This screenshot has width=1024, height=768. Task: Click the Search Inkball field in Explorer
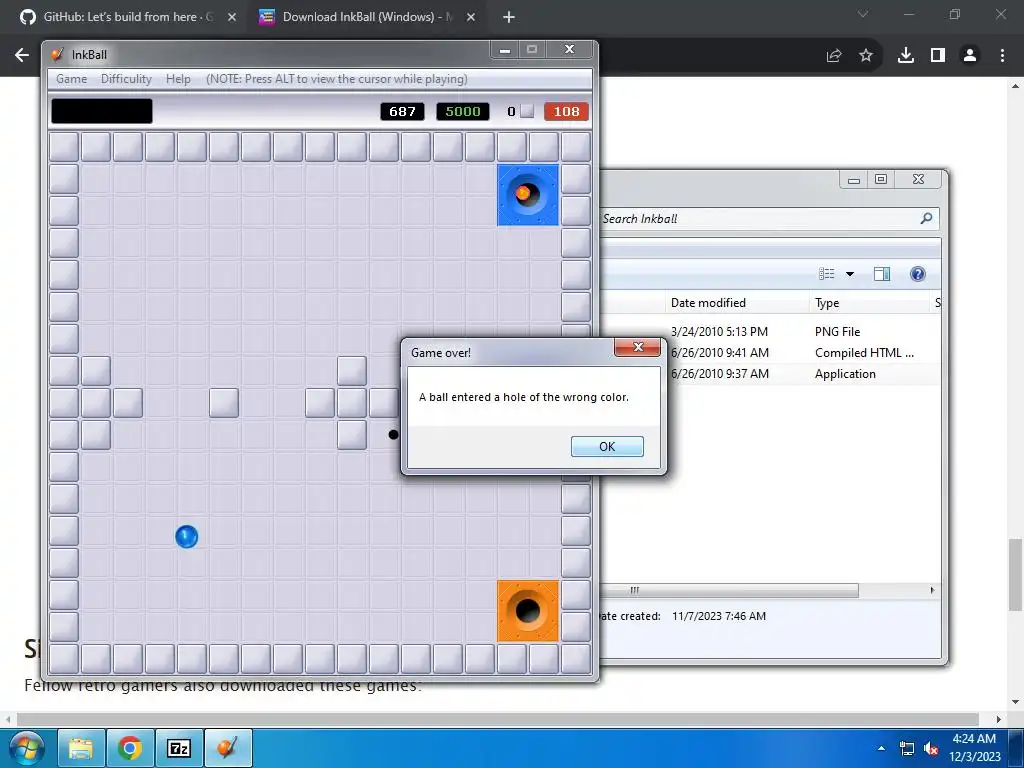pos(760,219)
